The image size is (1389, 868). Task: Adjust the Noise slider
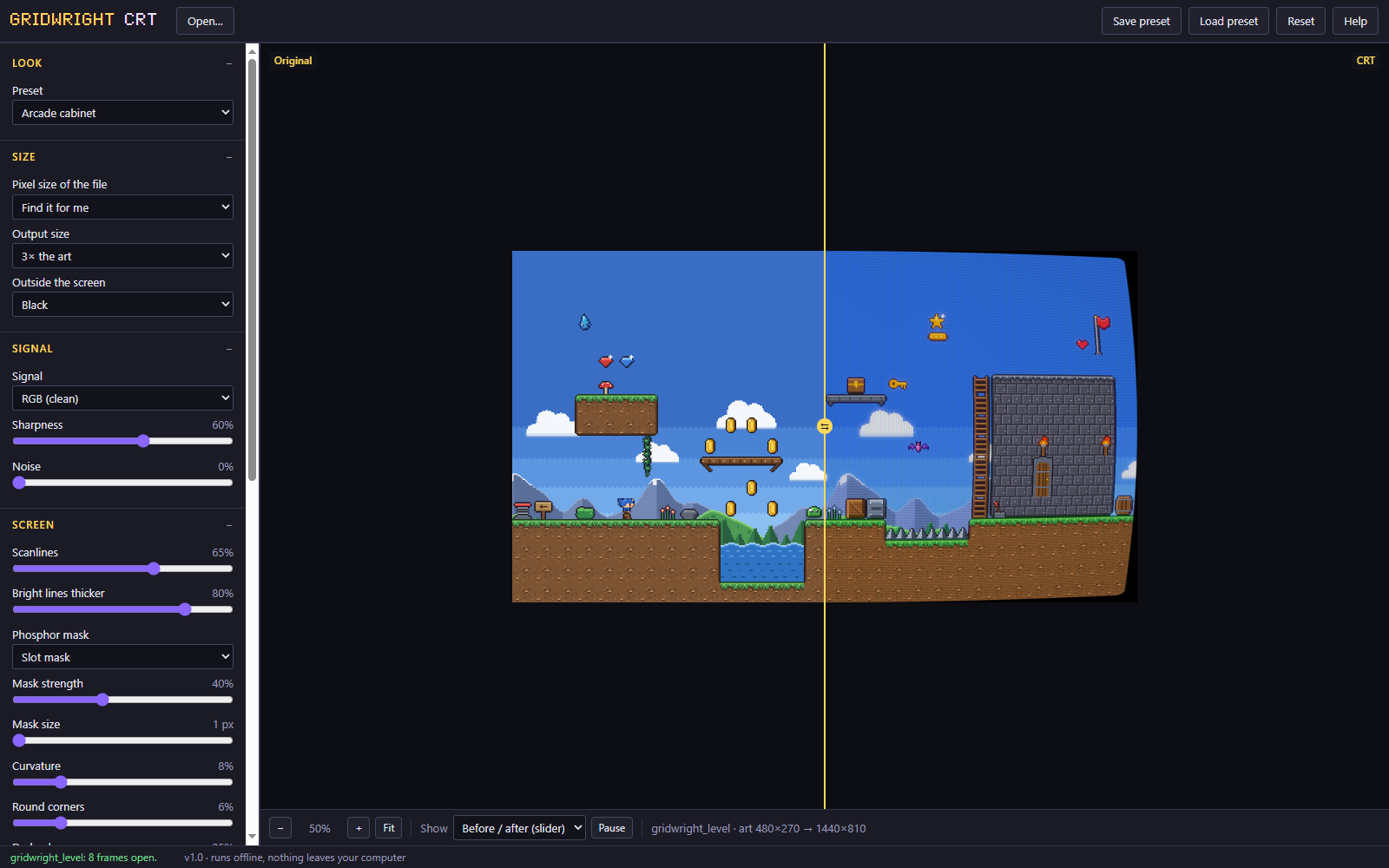tap(122, 483)
